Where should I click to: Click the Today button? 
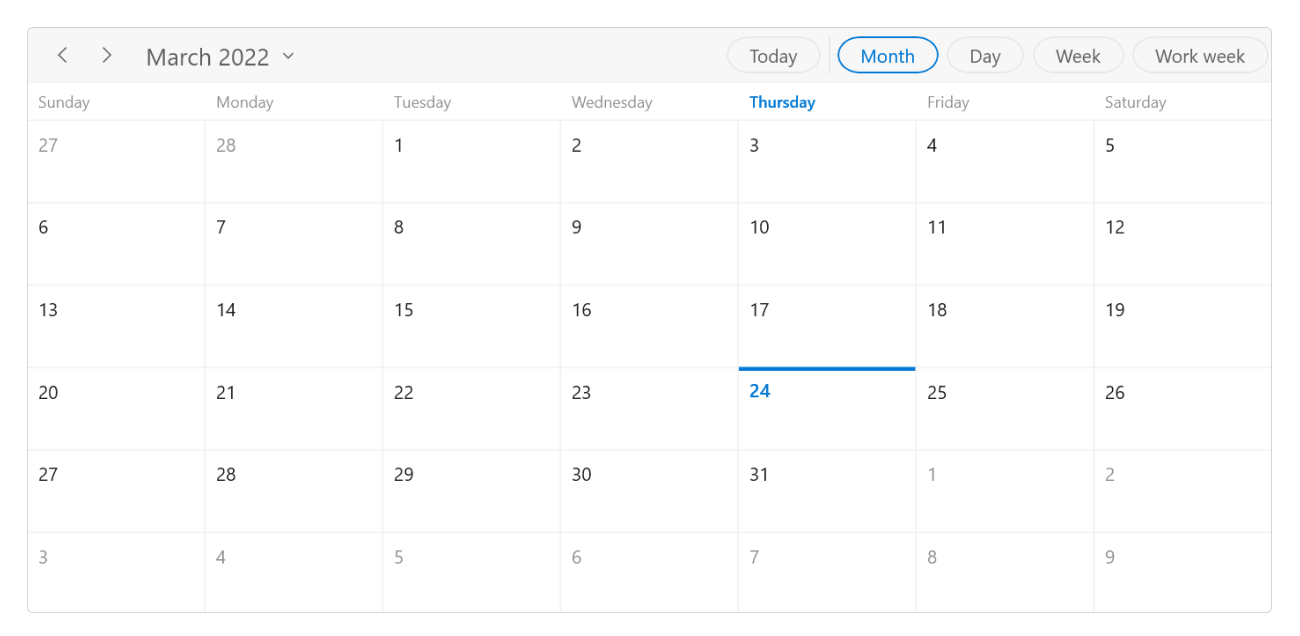773,55
